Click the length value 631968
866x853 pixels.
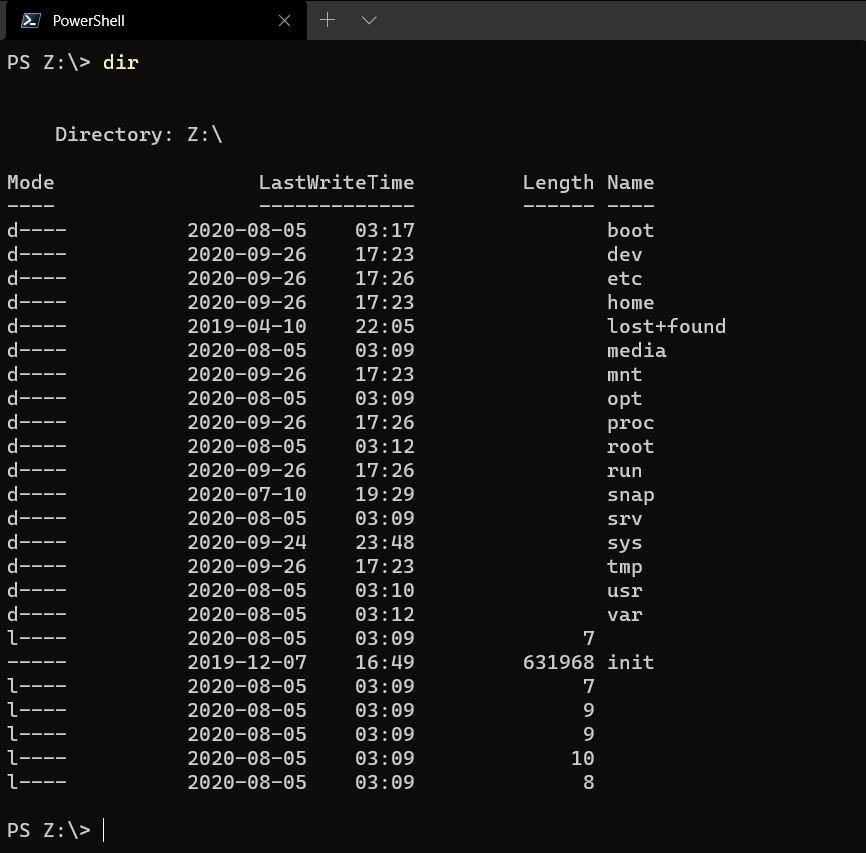558,662
